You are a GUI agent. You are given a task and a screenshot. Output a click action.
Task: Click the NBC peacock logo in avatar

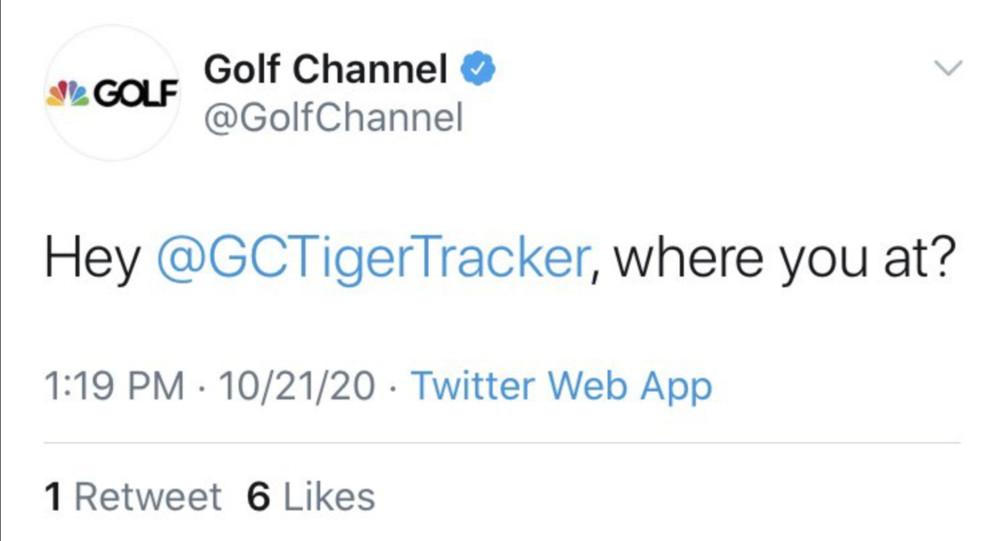[63, 93]
